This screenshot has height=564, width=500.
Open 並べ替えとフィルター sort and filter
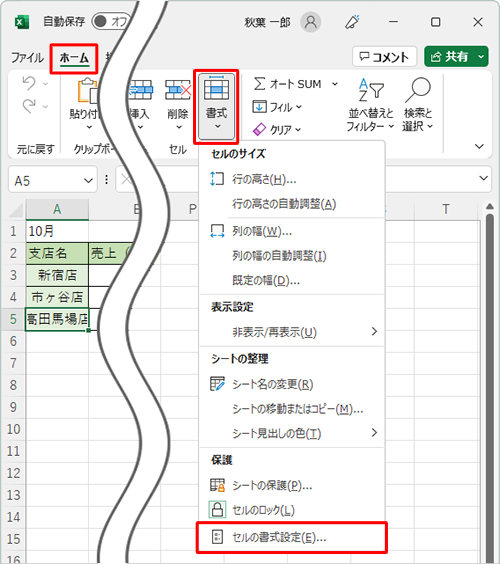(x=370, y=105)
